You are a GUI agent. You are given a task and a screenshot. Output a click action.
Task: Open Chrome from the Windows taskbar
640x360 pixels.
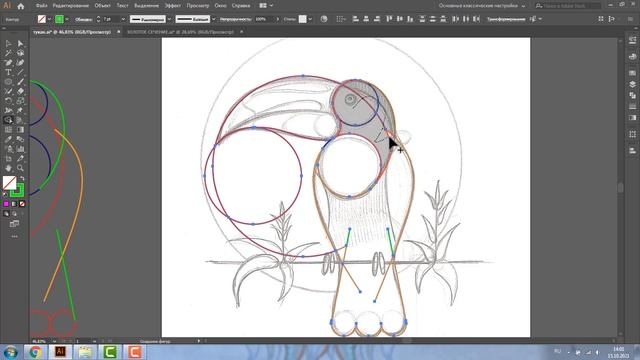35,352
